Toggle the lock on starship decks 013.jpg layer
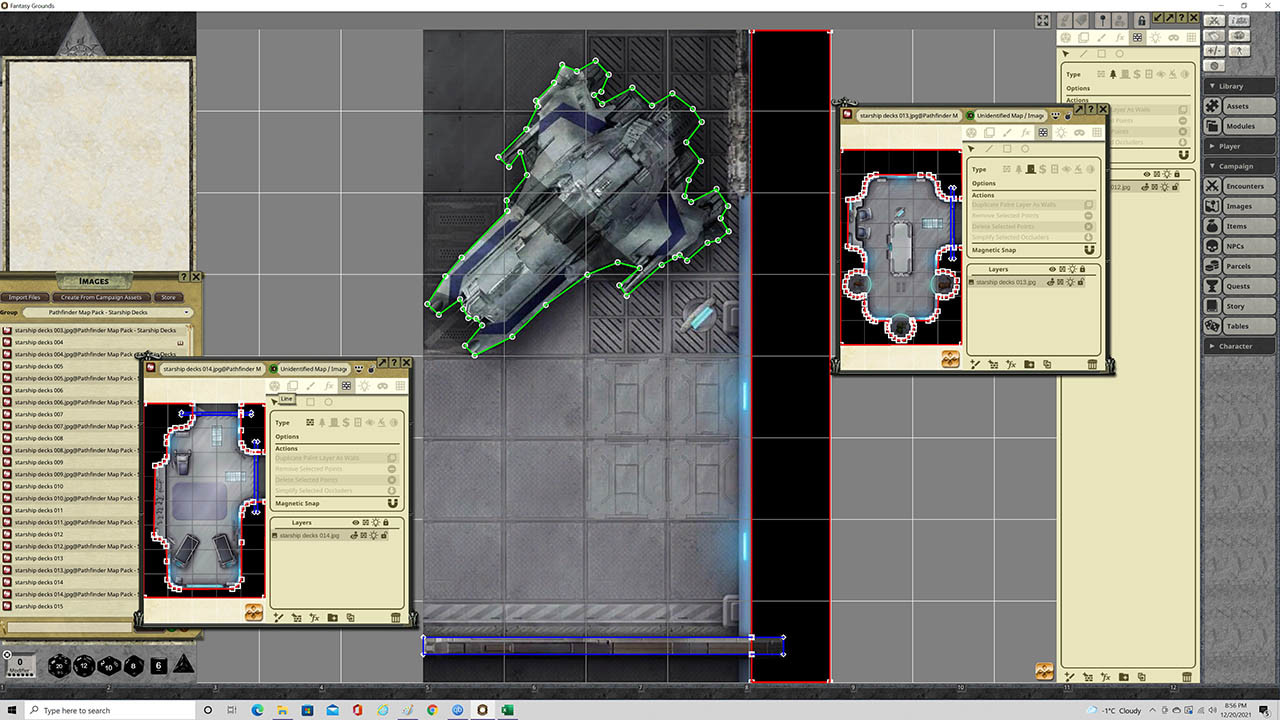Viewport: 1280px width, 720px height. 1082,282
